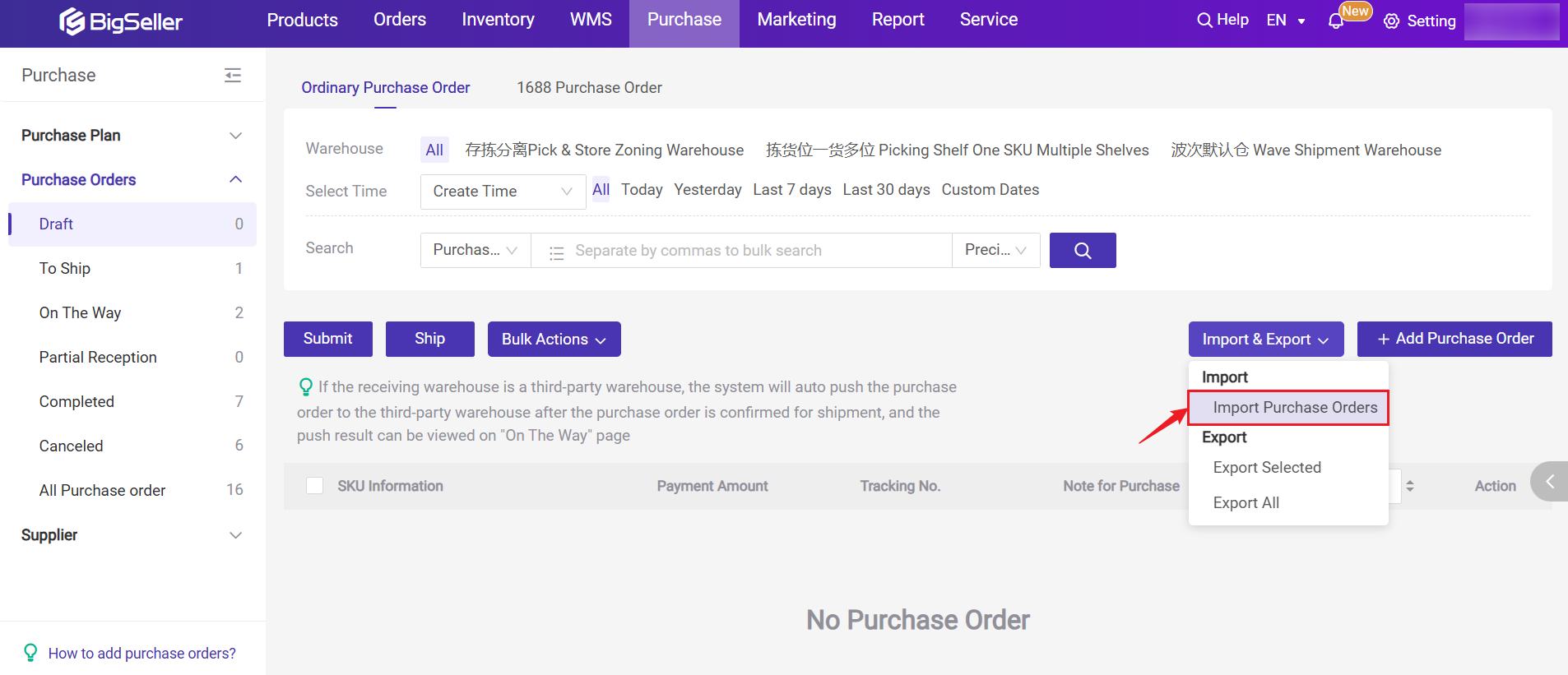Click the Help magnifier icon

tap(1204, 21)
